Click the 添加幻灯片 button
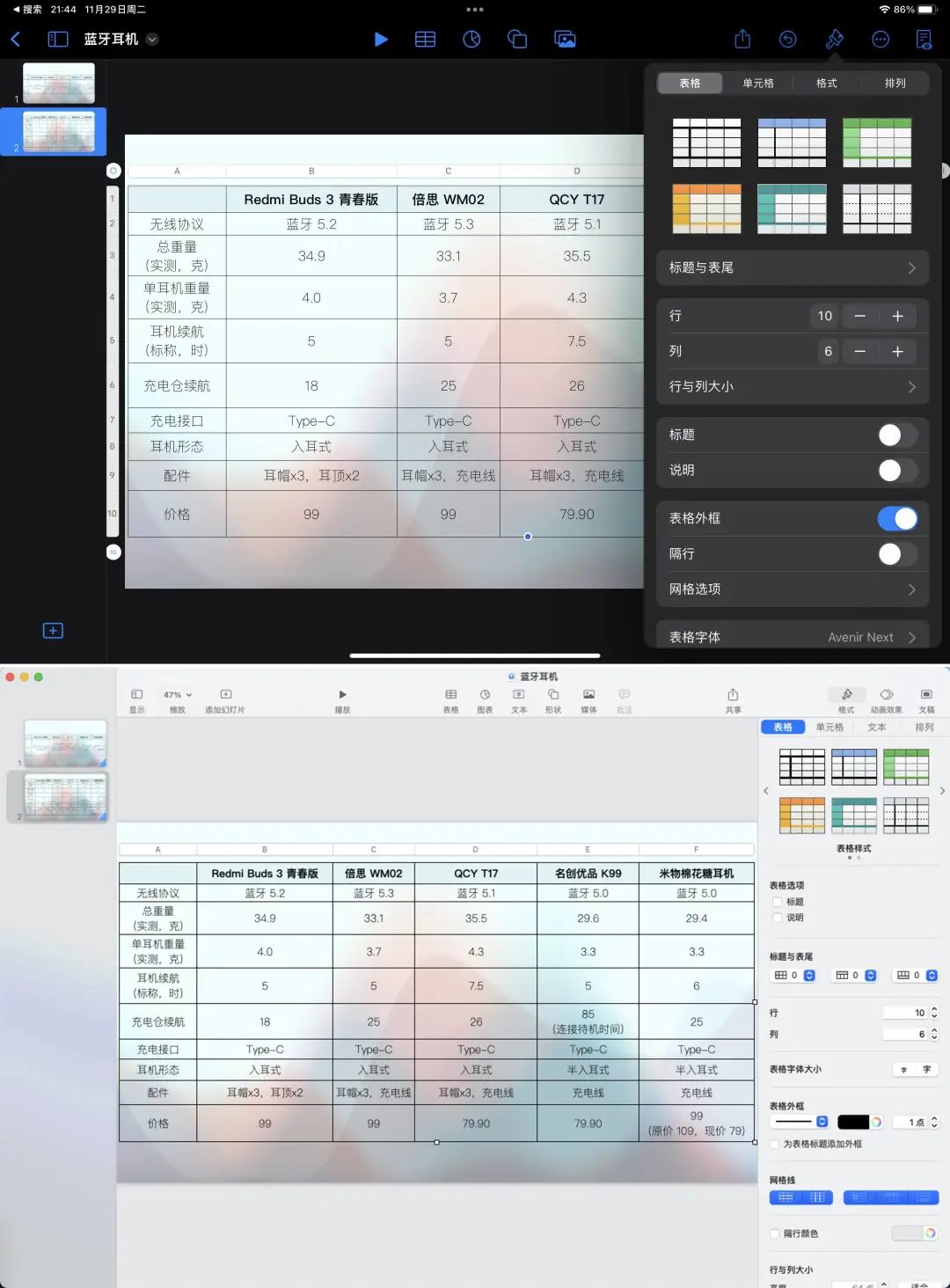The width and height of the screenshot is (950, 1288). pyautogui.click(x=225, y=695)
